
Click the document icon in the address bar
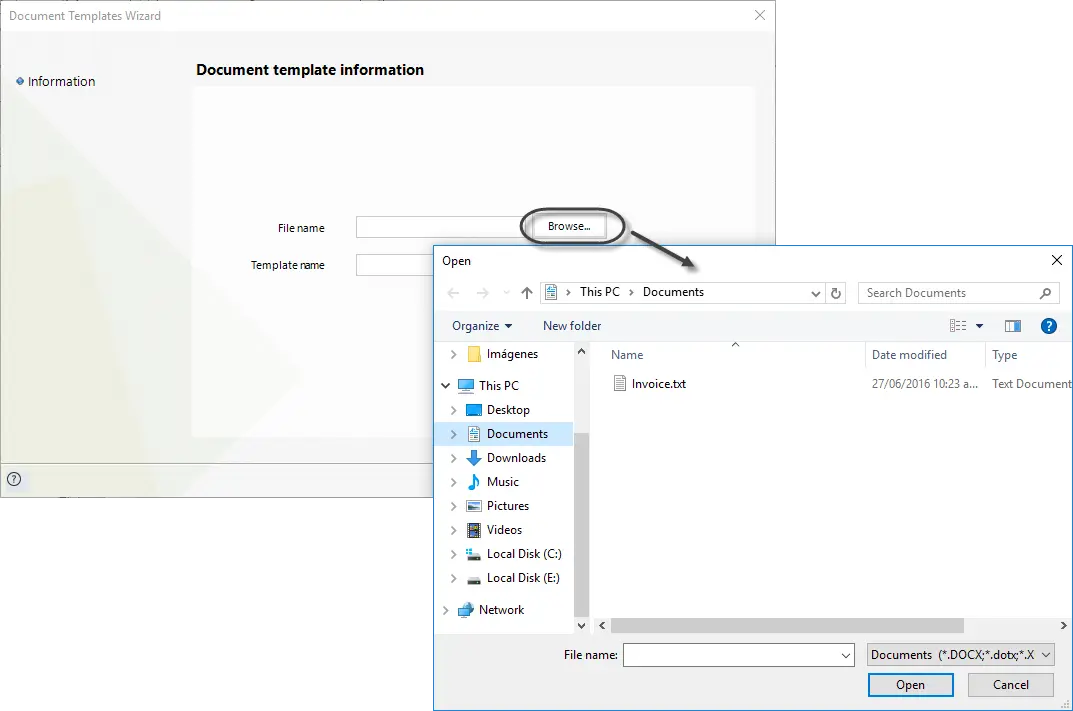pos(551,292)
